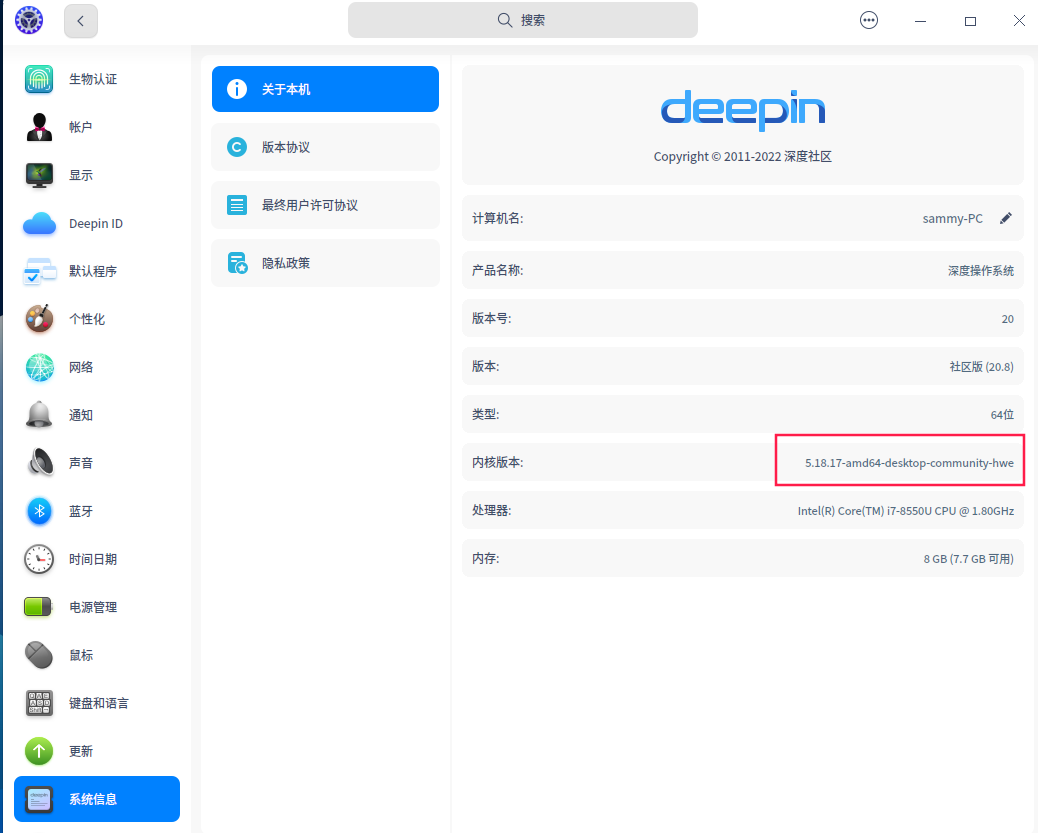Click the 处理器 label
This screenshot has height=833, width=1038.
(492, 511)
